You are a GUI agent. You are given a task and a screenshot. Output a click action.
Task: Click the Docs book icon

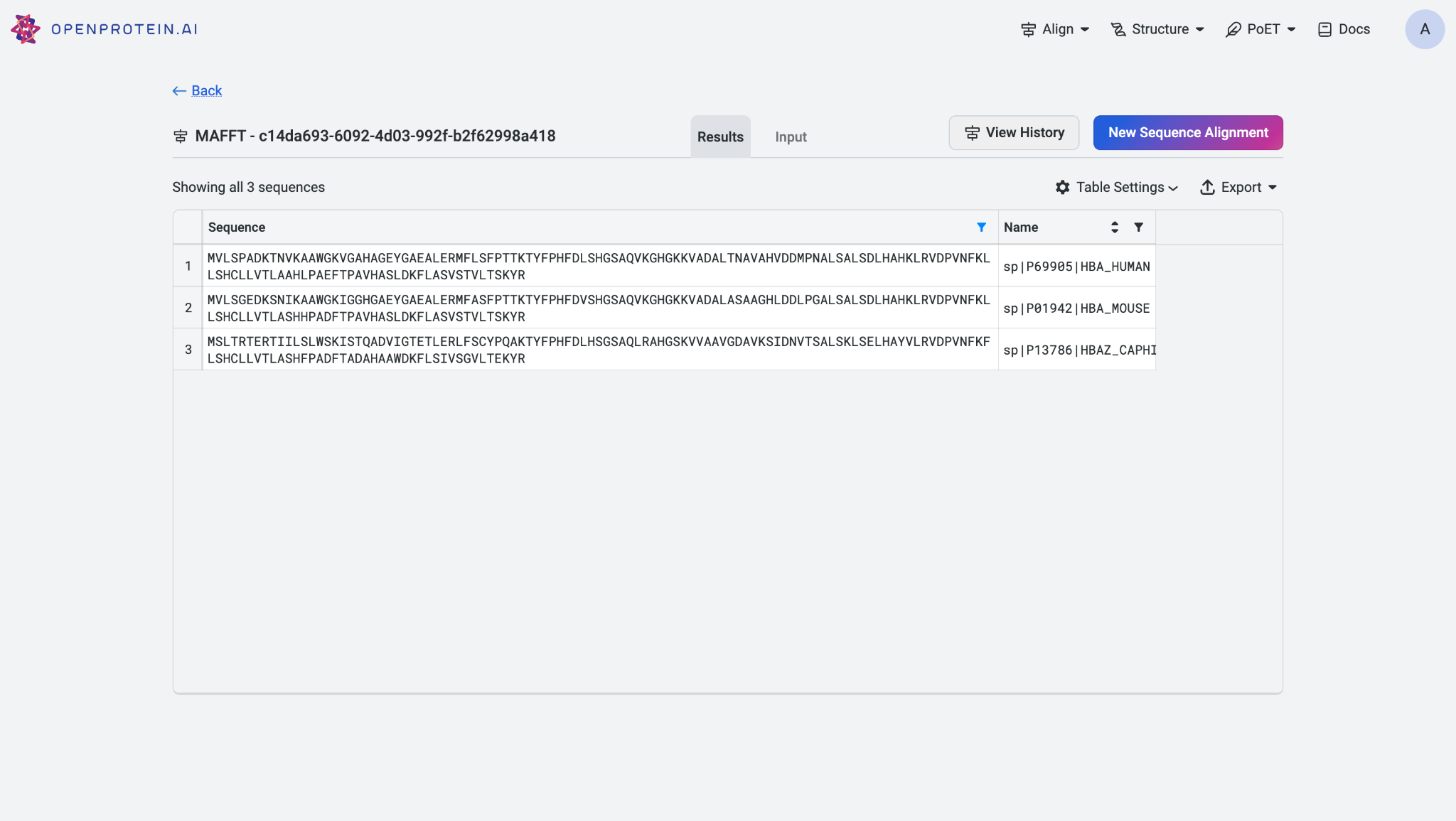coord(1324,29)
